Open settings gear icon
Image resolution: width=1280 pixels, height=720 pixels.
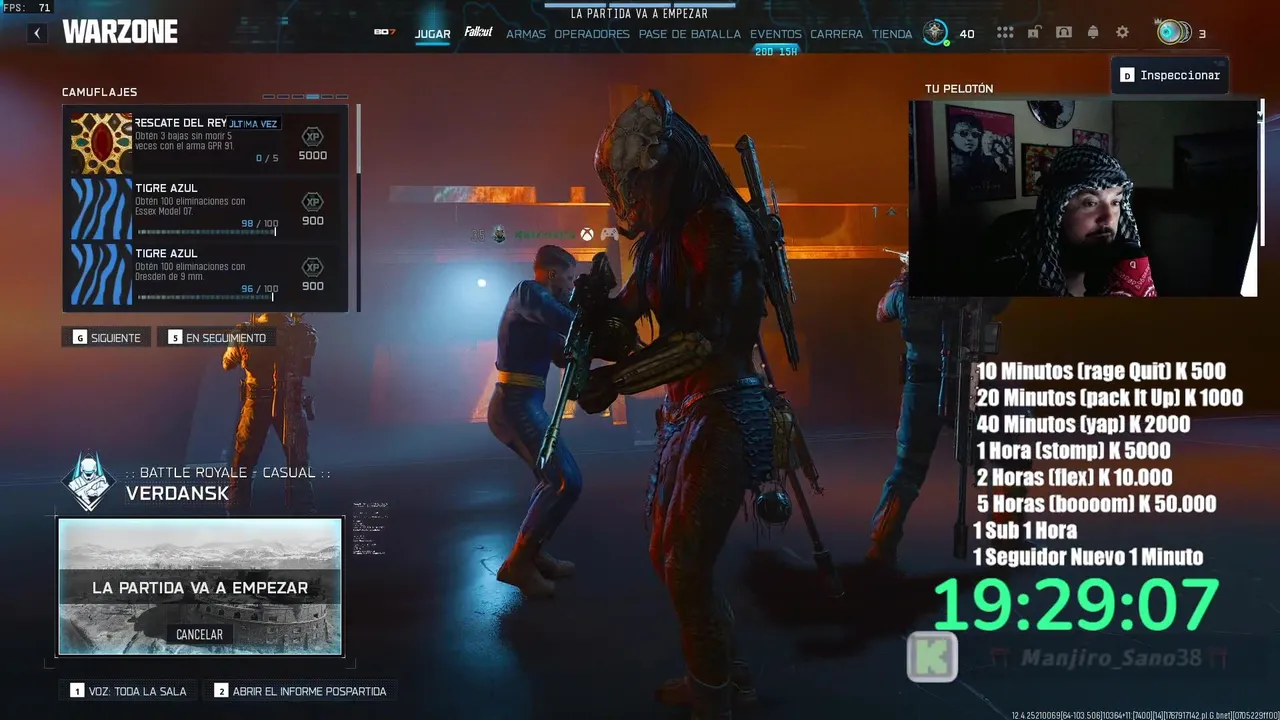tap(1122, 33)
